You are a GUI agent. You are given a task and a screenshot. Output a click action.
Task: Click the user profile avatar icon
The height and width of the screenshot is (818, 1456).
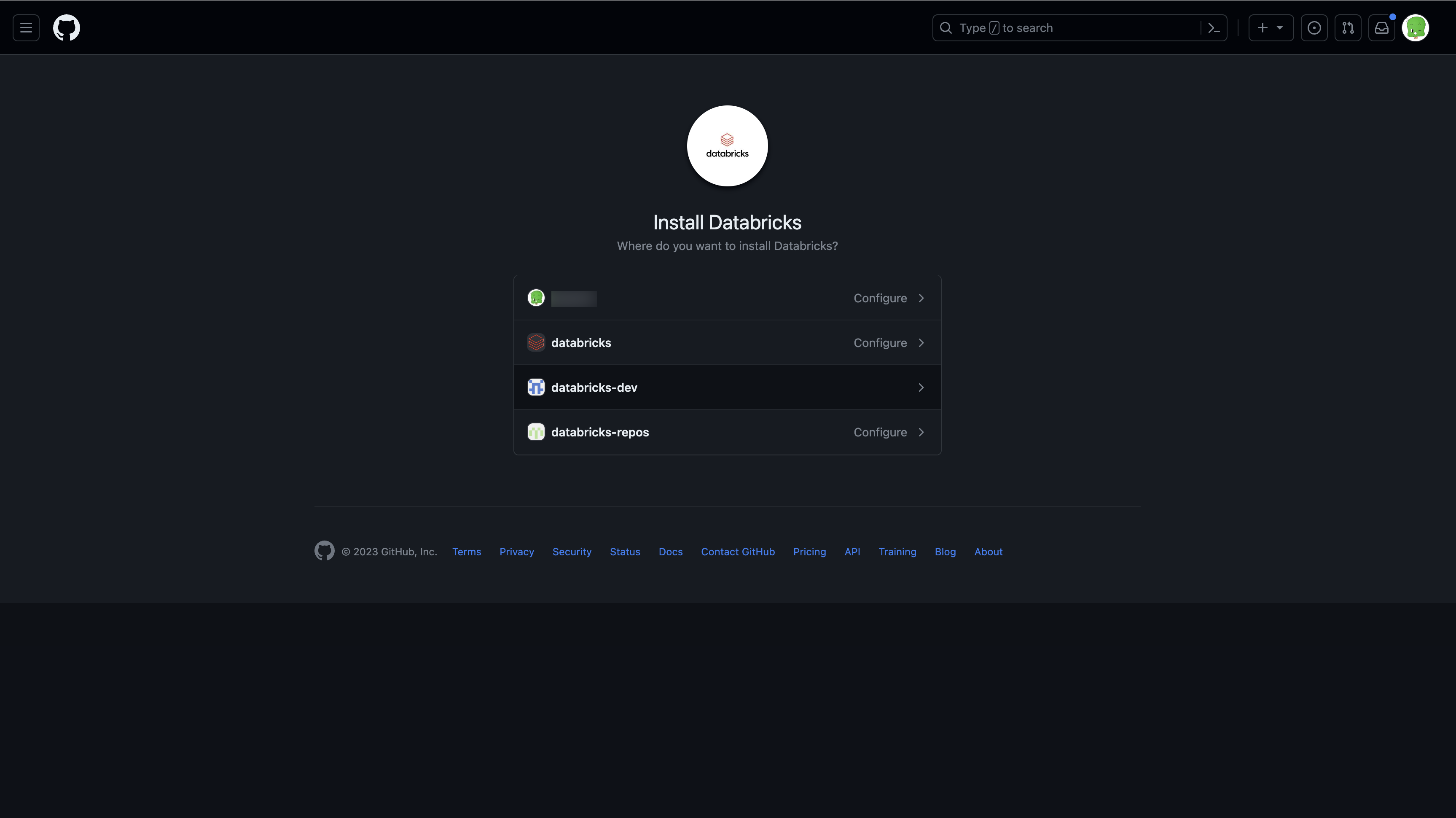click(1416, 27)
